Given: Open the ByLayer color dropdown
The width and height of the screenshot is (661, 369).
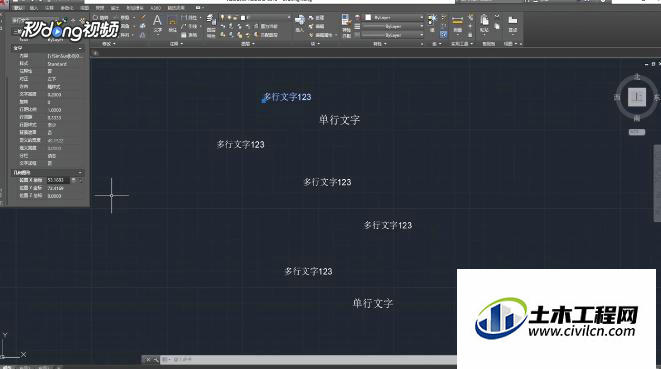Looking at the screenshot, I should (x=394, y=18).
